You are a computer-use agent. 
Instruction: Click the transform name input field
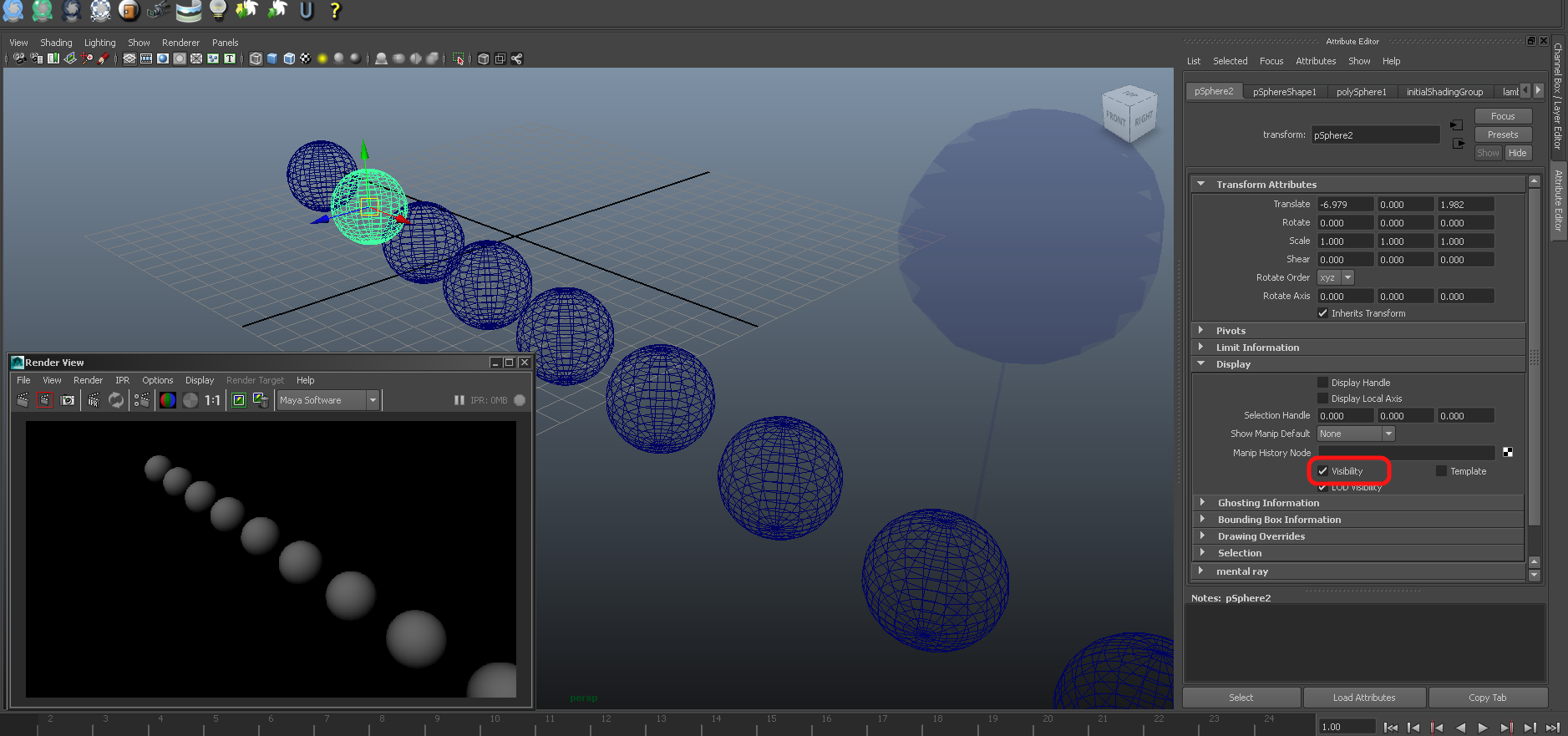pyautogui.click(x=1375, y=135)
